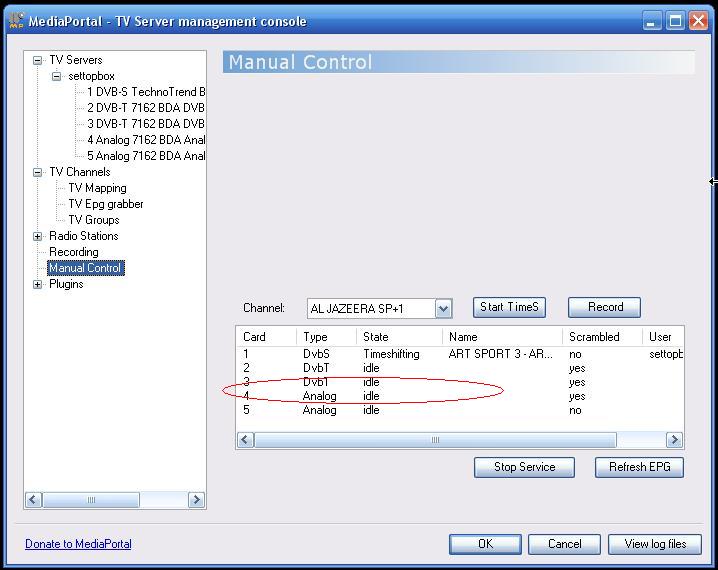Viewport: 718px width, 570px height.
Task: Confirm with the OK button
Action: click(485, 544)
